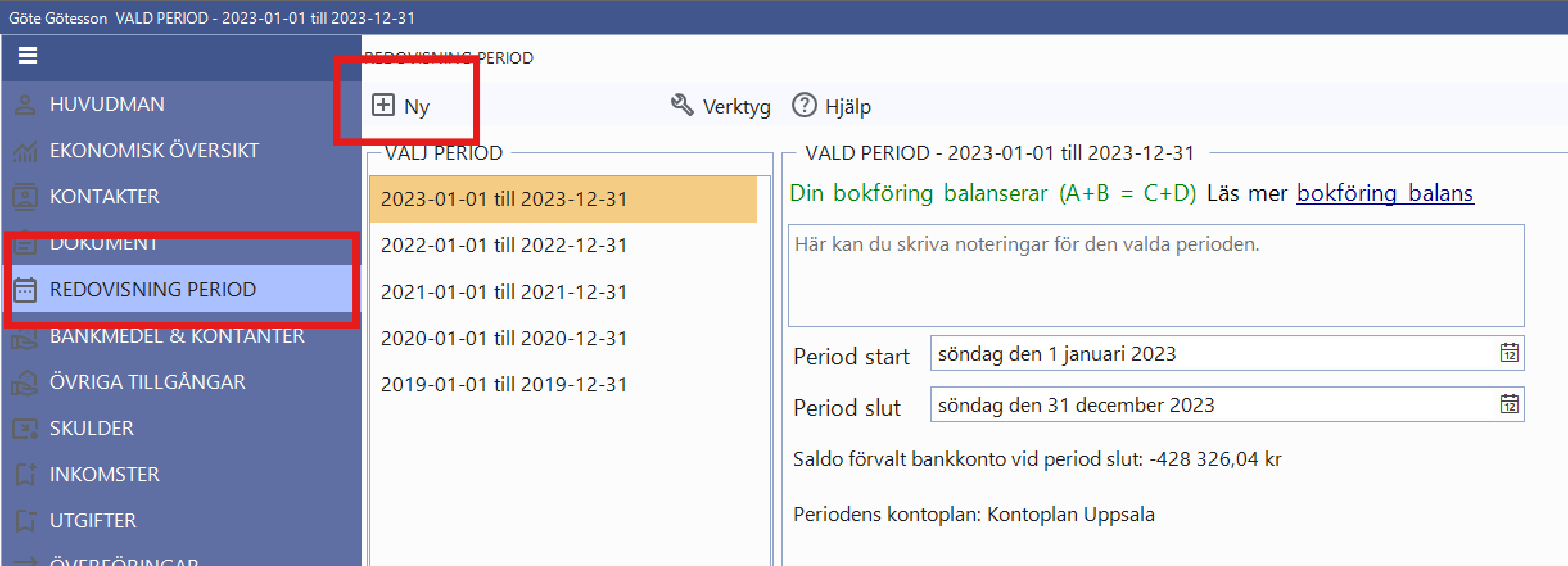Select REDOVISNING PERIOD menu item

(x=181, y=289)
